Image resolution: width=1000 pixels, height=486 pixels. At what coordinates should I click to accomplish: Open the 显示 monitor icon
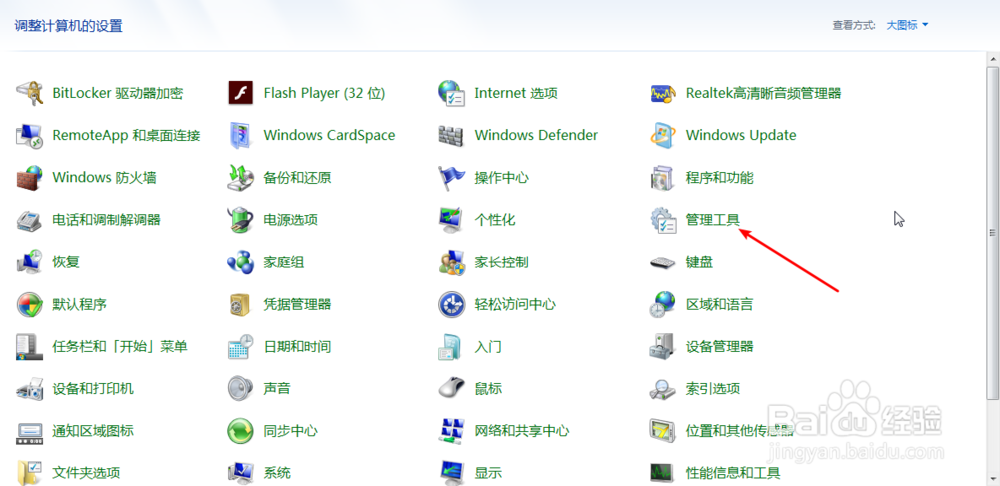(452, 473)
